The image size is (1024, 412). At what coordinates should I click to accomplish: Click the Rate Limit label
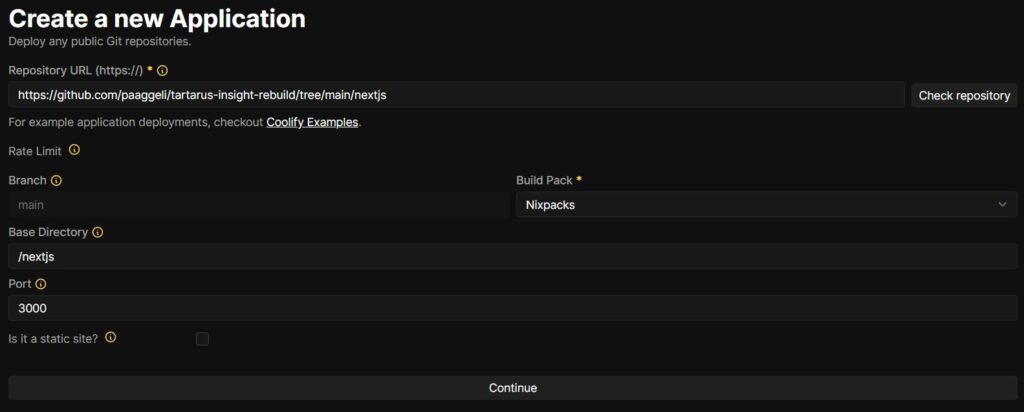click(x=35, y=151)
